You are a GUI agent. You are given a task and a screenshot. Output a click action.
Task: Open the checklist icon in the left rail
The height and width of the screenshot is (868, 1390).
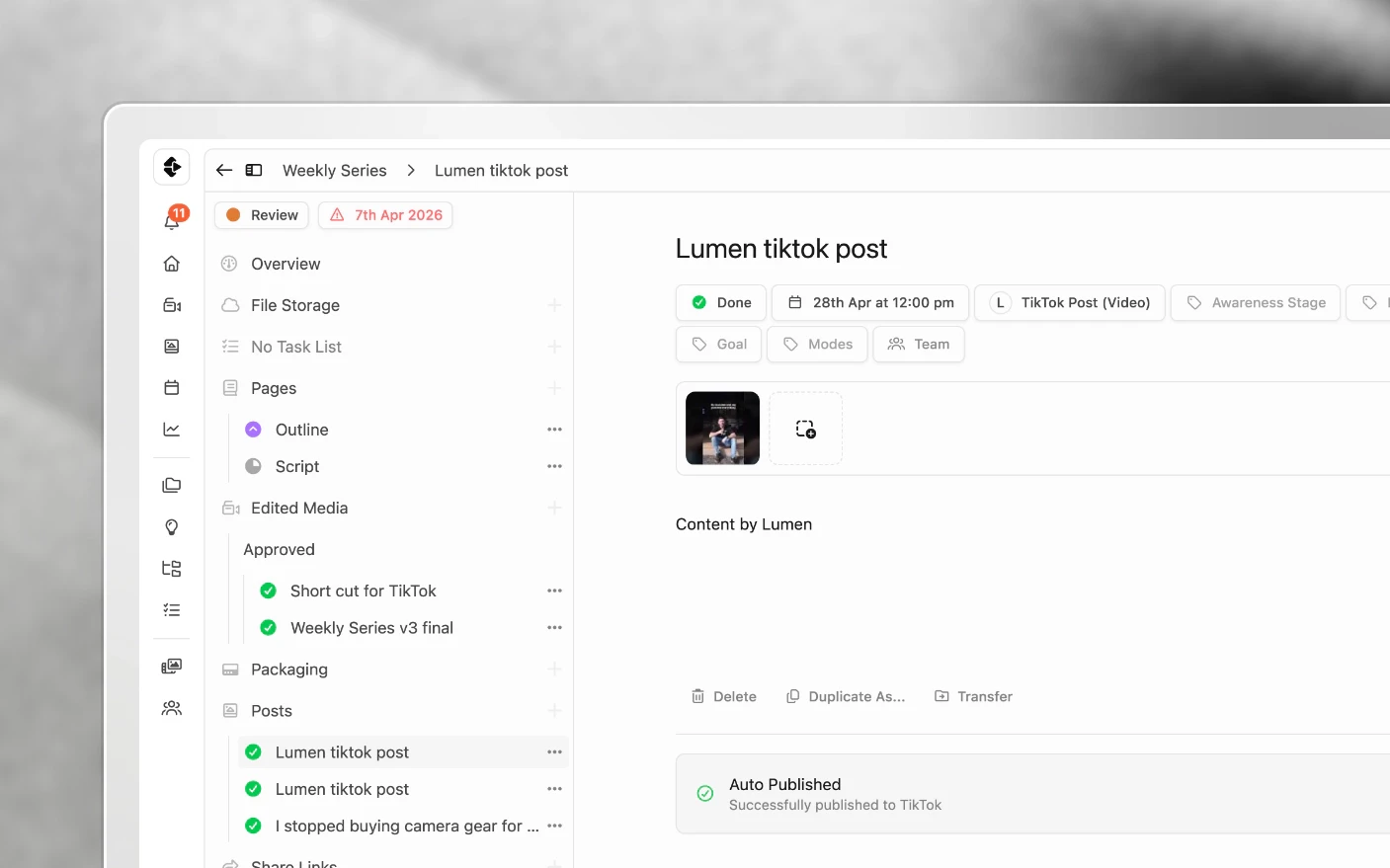tap(172, 610)
